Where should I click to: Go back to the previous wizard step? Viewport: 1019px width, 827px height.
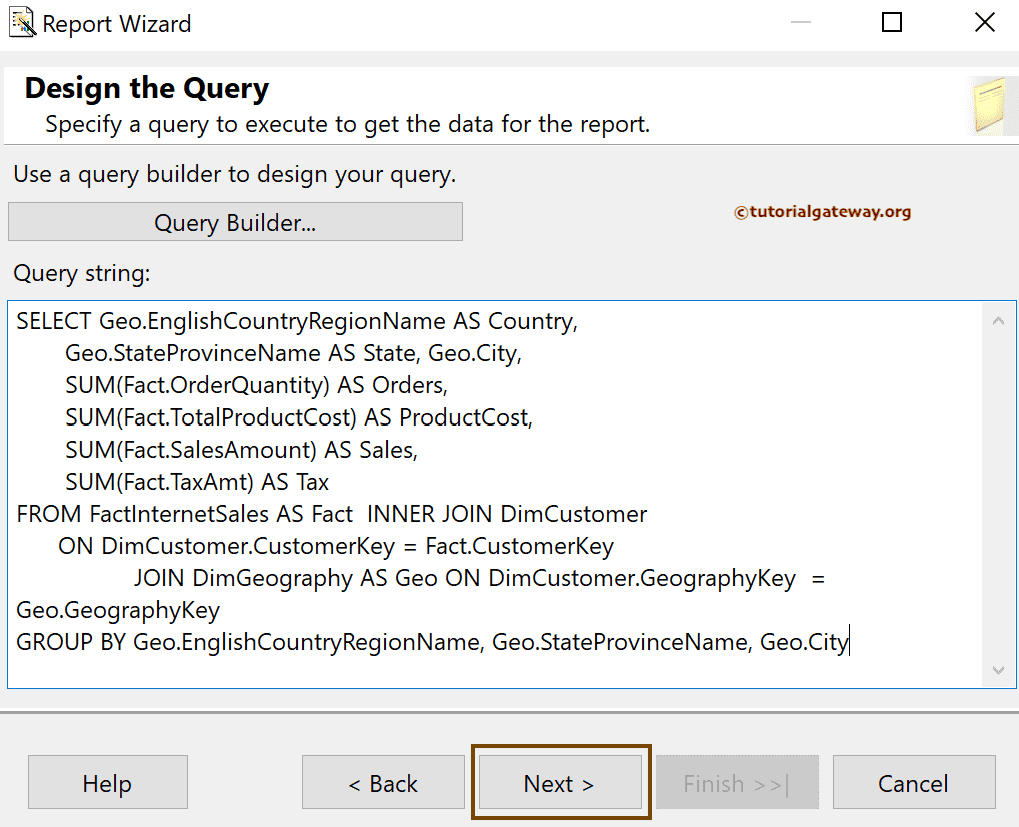[383, 783]
